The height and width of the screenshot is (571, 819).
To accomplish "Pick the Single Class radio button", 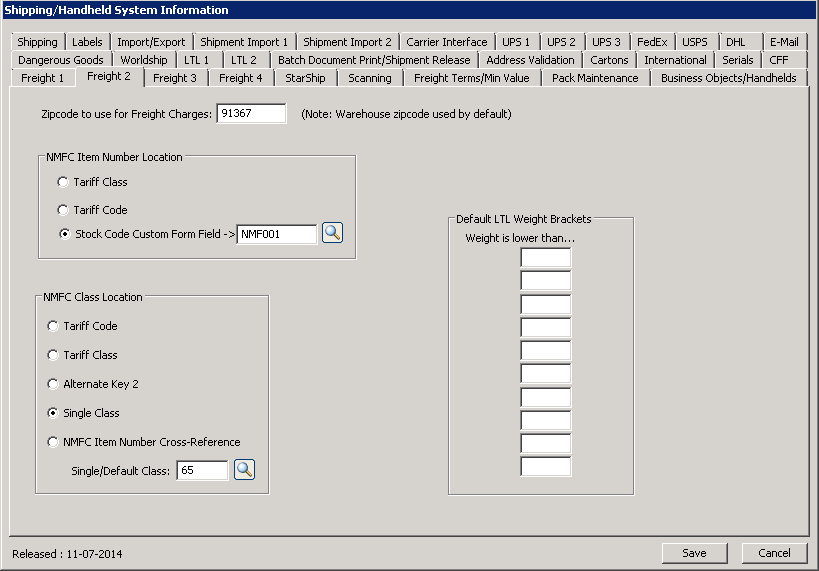I will point(54,413).
